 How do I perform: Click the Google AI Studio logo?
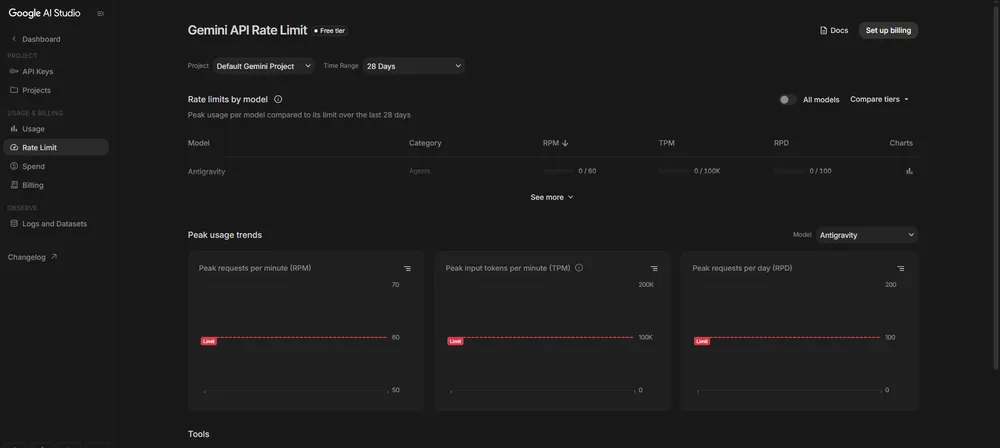click(x=45, y=13)
